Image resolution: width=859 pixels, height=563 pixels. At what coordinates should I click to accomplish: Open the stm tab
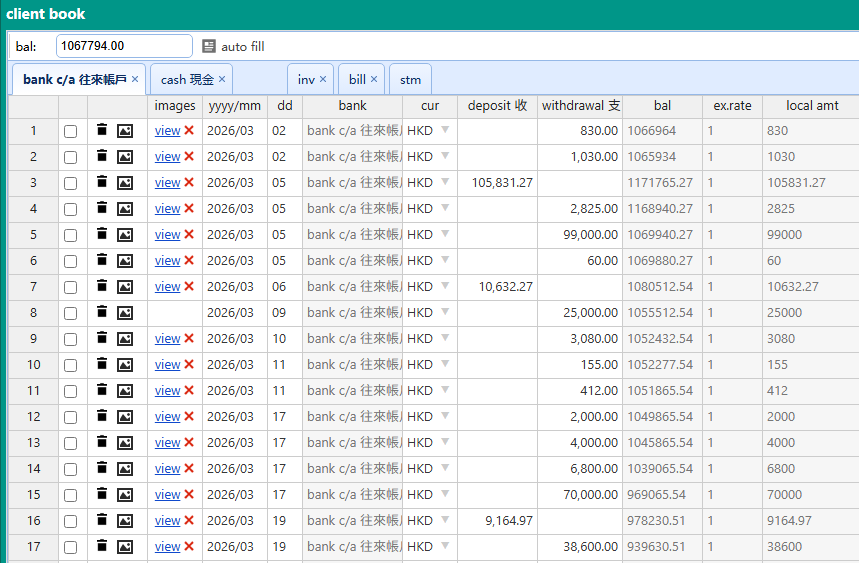[410, 79]
